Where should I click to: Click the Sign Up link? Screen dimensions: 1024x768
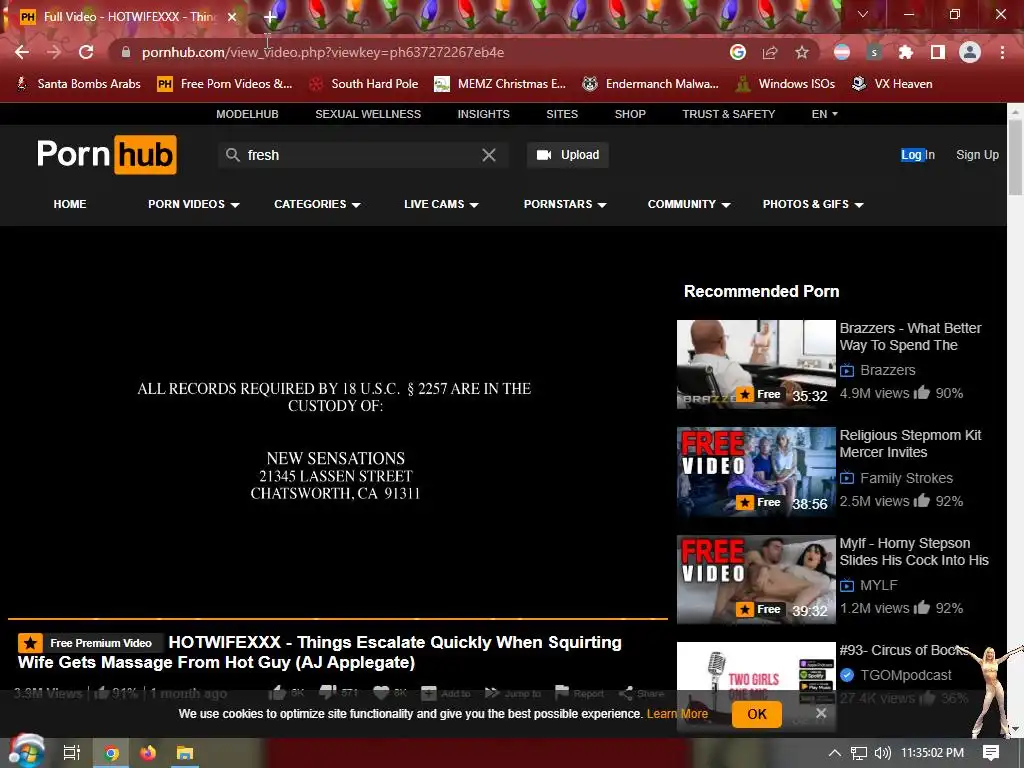point(978,155)
